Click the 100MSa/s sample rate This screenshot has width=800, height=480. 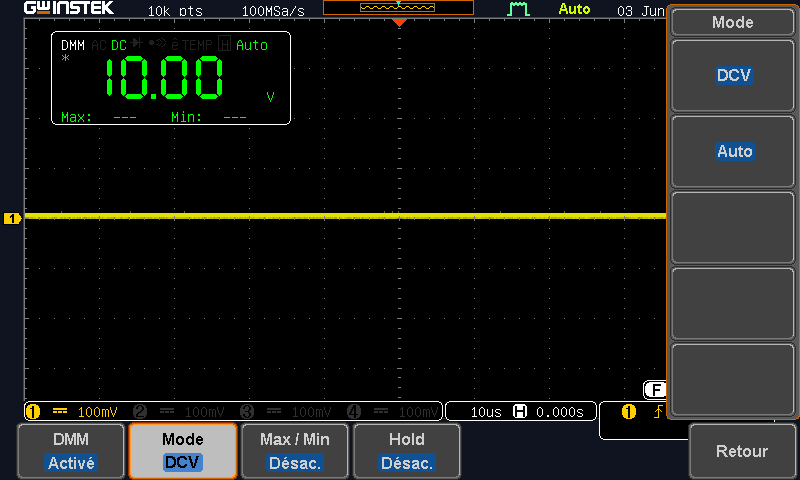[273, 11]
